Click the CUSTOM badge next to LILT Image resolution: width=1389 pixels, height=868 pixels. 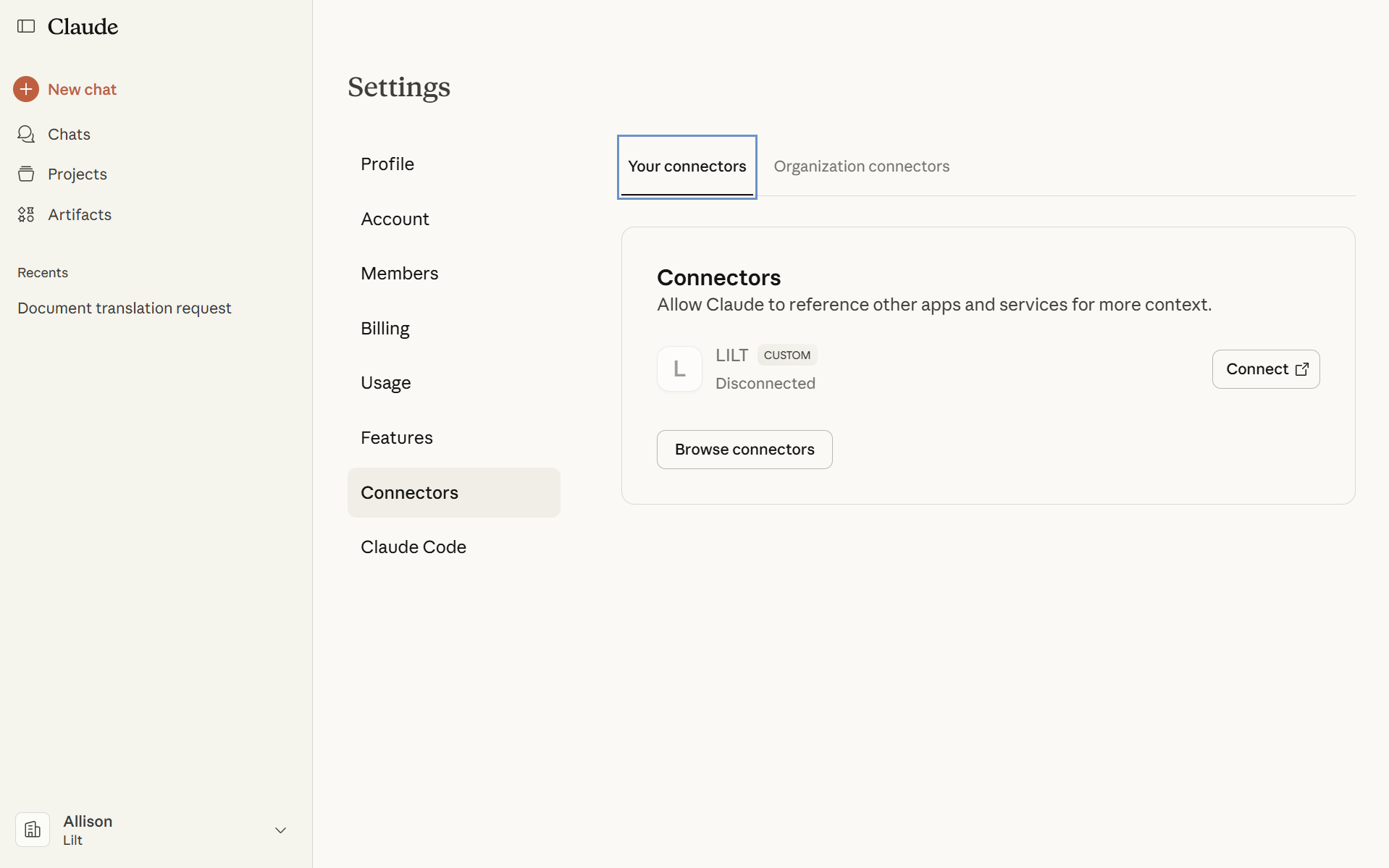tap(787, 355)
